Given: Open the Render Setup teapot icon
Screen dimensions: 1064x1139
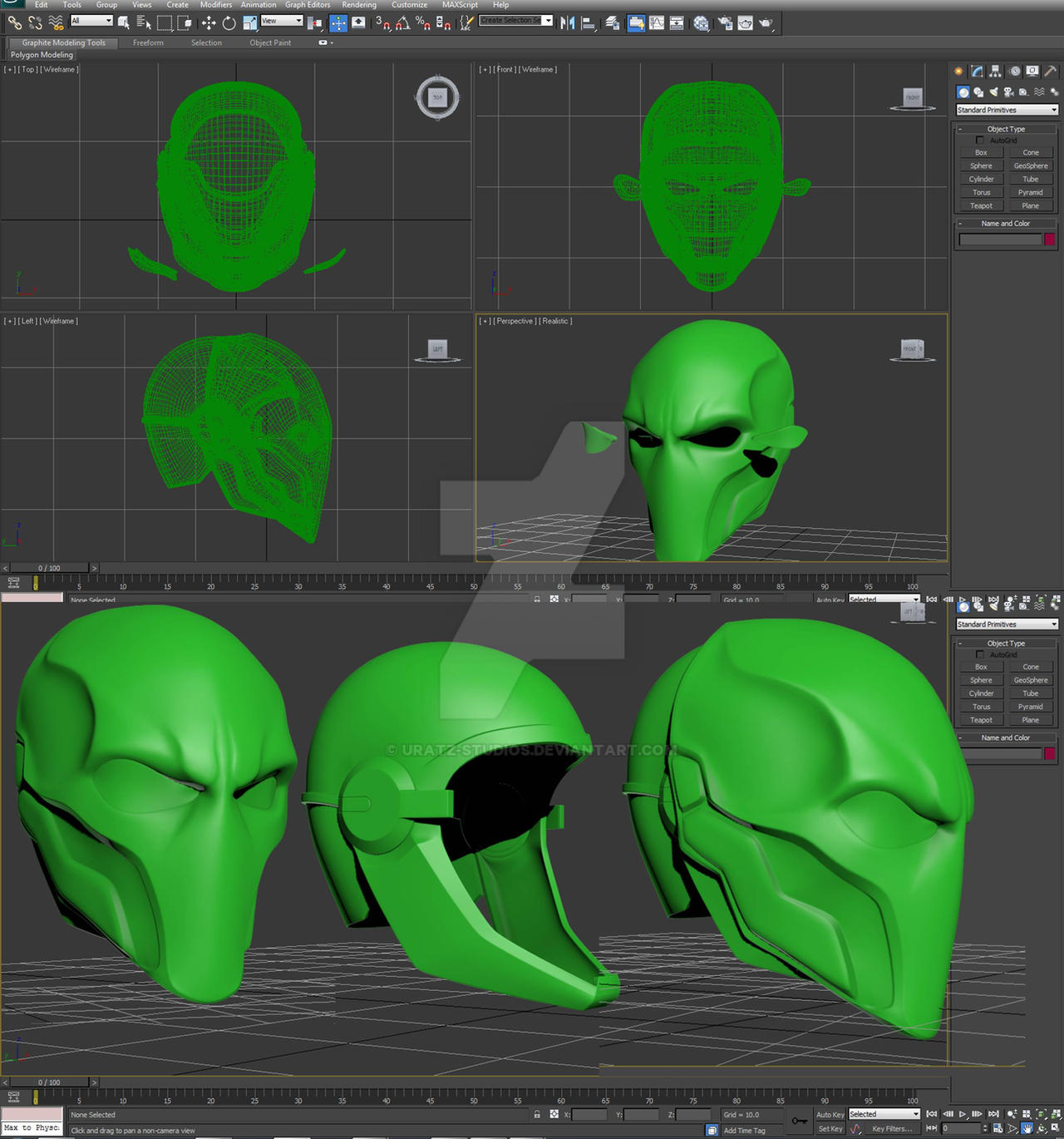Looking at the screenshot, I should (x=724, y=22).
